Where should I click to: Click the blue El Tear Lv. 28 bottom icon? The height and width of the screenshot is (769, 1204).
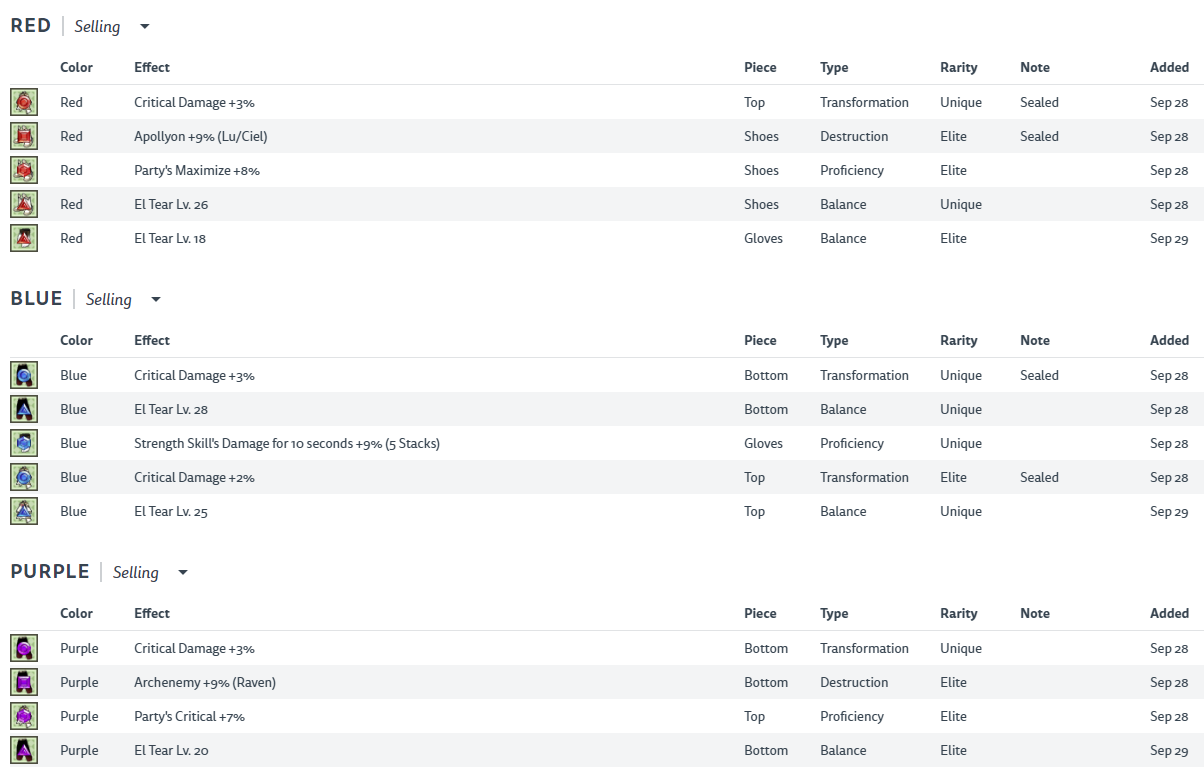(24, 409)
